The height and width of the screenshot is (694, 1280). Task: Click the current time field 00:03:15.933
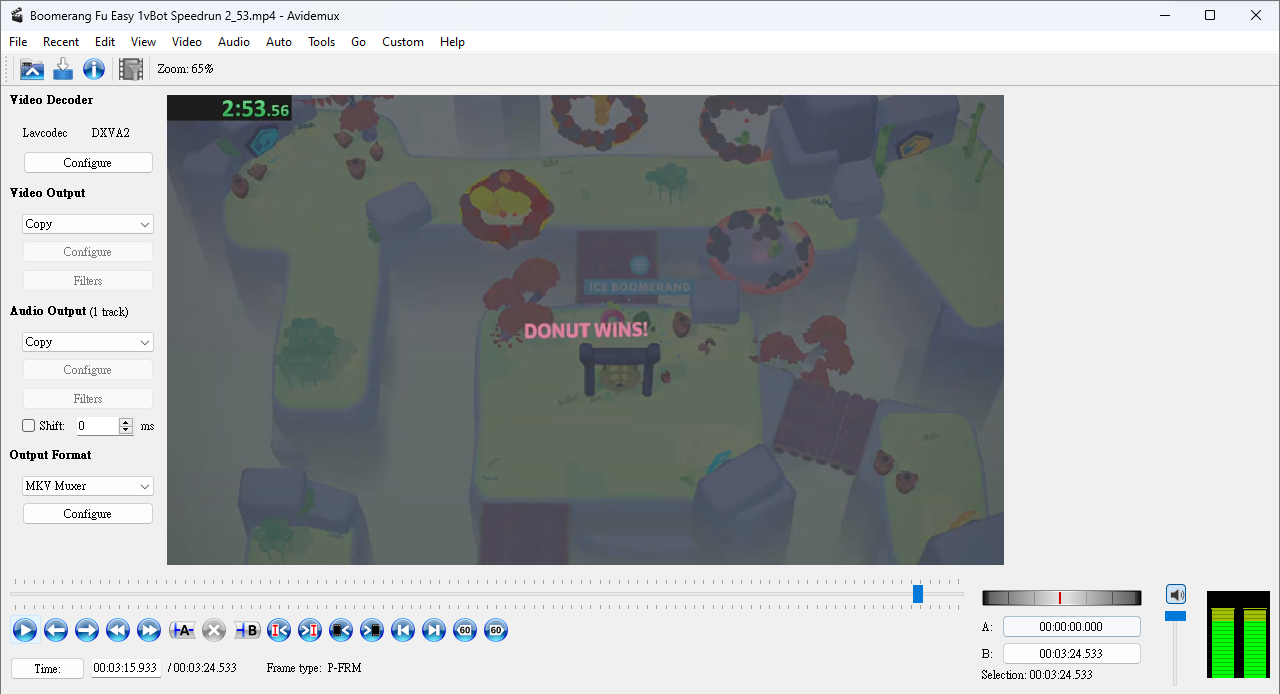(126, 668)
